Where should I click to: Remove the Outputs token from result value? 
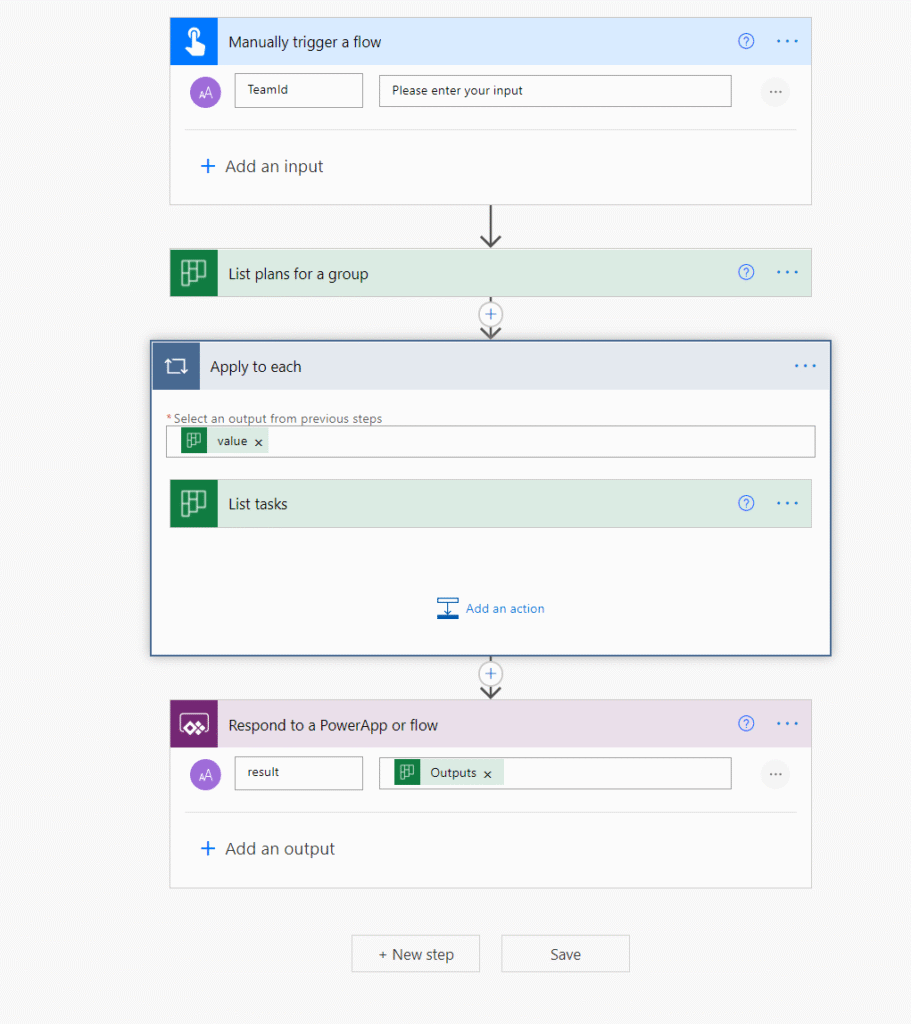487,775
